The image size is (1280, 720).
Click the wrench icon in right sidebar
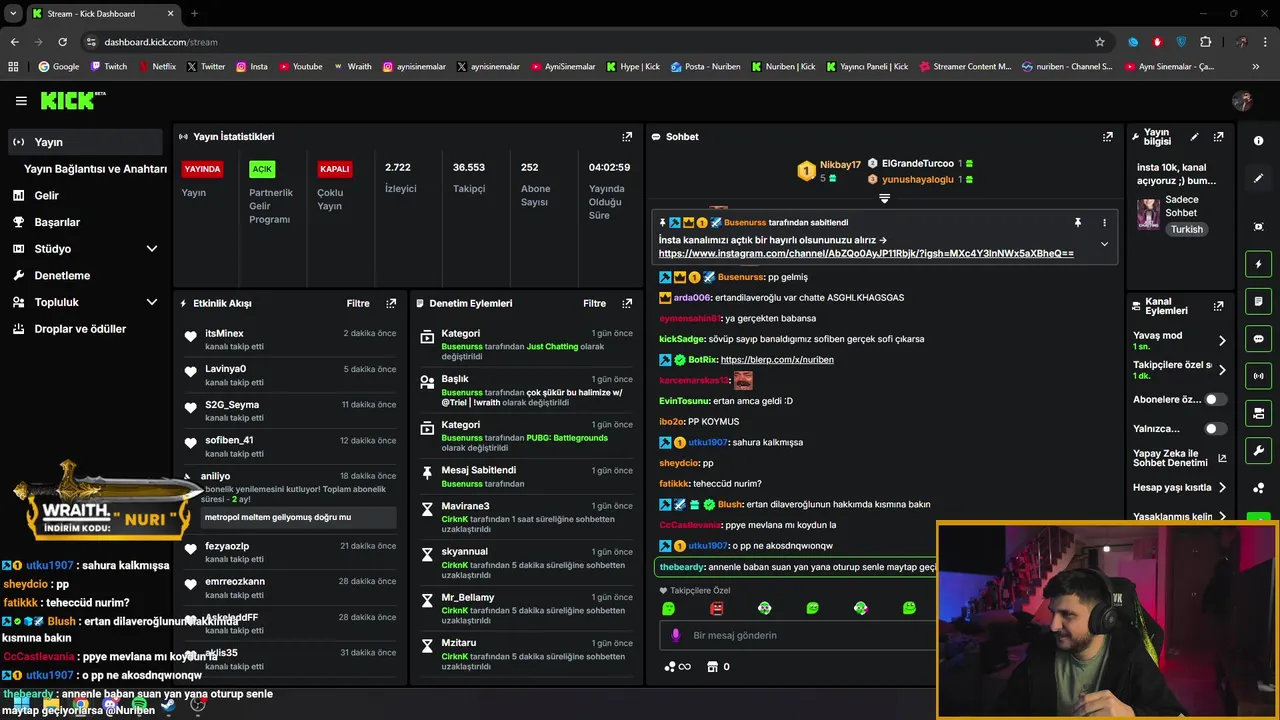point(1258,450)
